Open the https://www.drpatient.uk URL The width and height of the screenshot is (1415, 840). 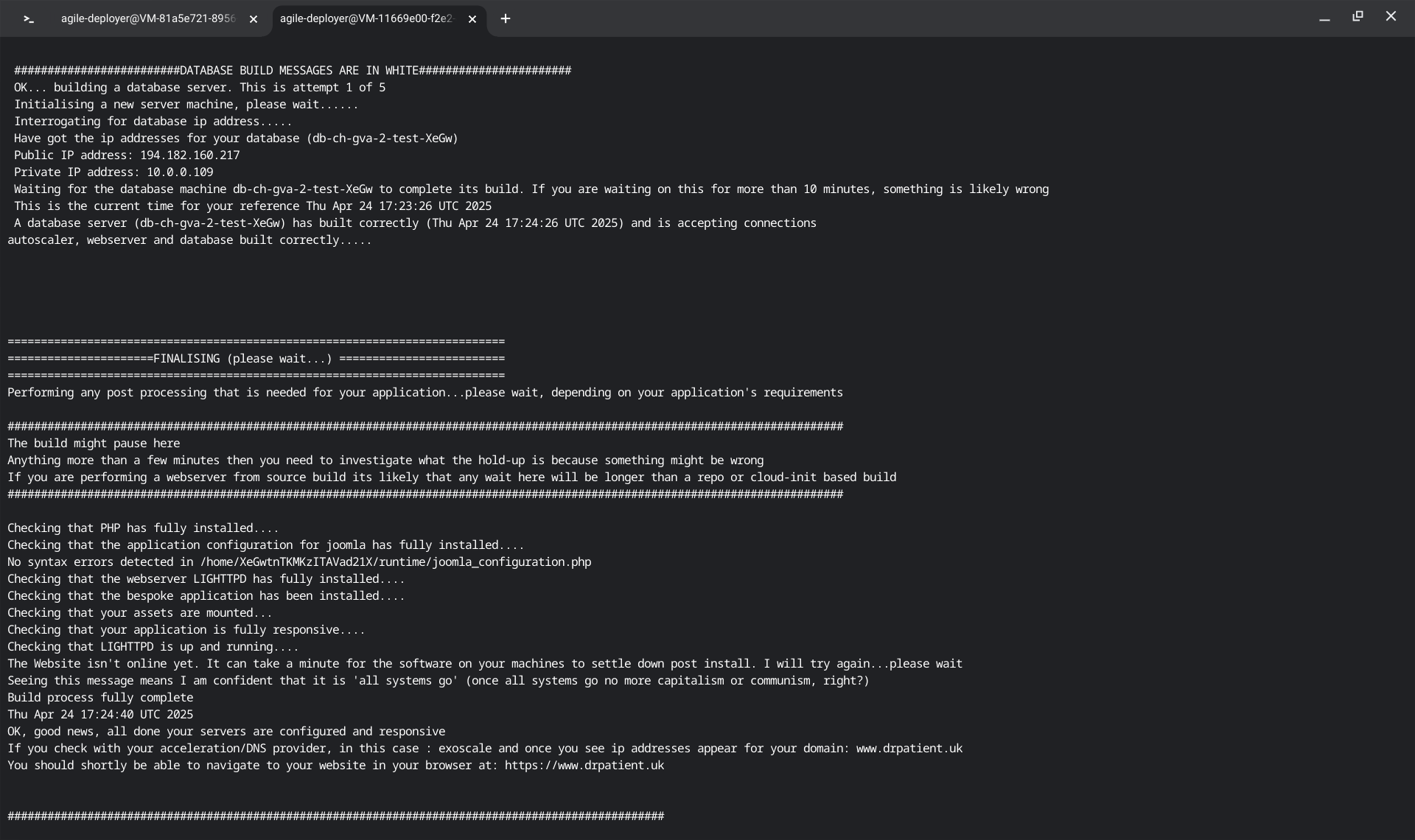click(x=584, y=766)
